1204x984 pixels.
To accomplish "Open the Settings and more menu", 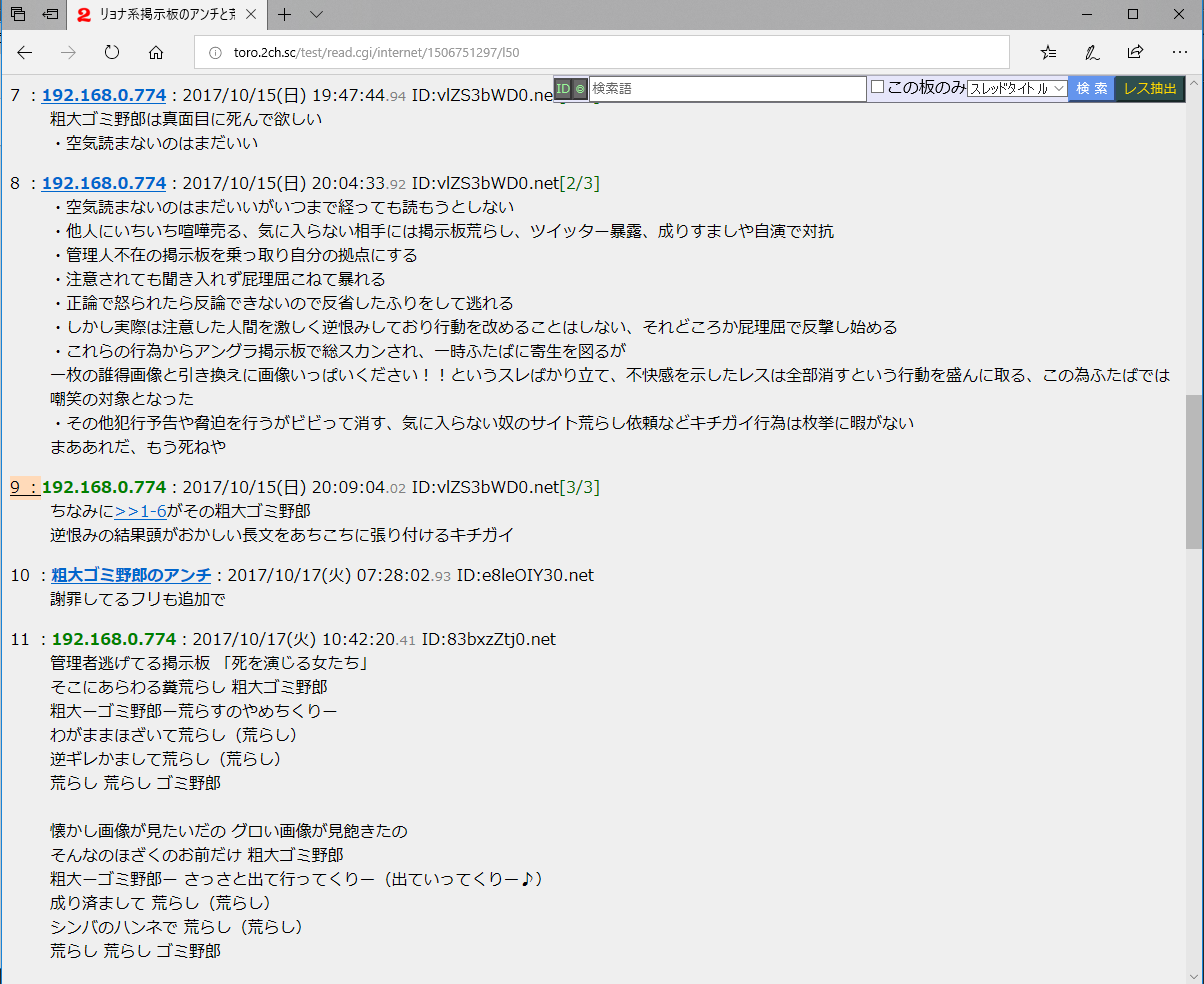I will [x=1179, y=52].
